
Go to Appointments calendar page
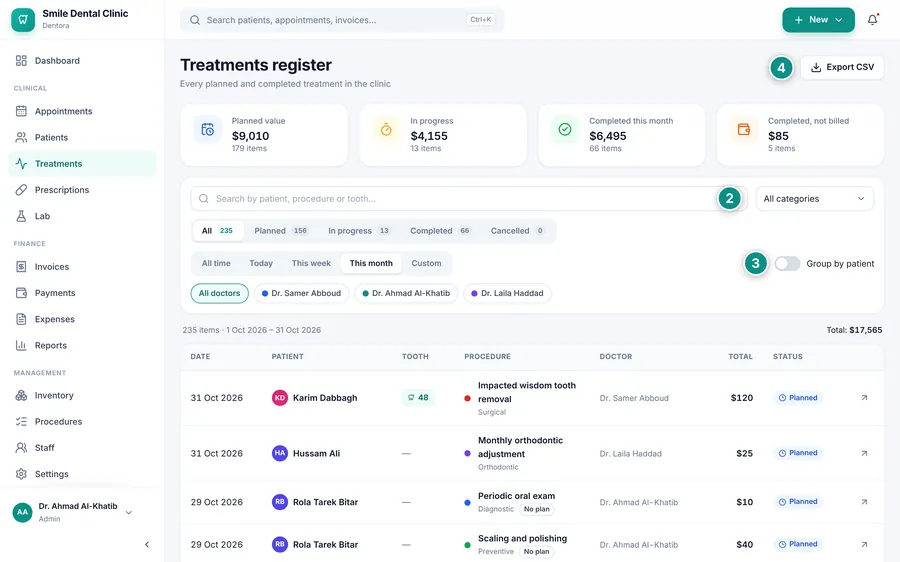pyautogui.click(x=82, y=111)
